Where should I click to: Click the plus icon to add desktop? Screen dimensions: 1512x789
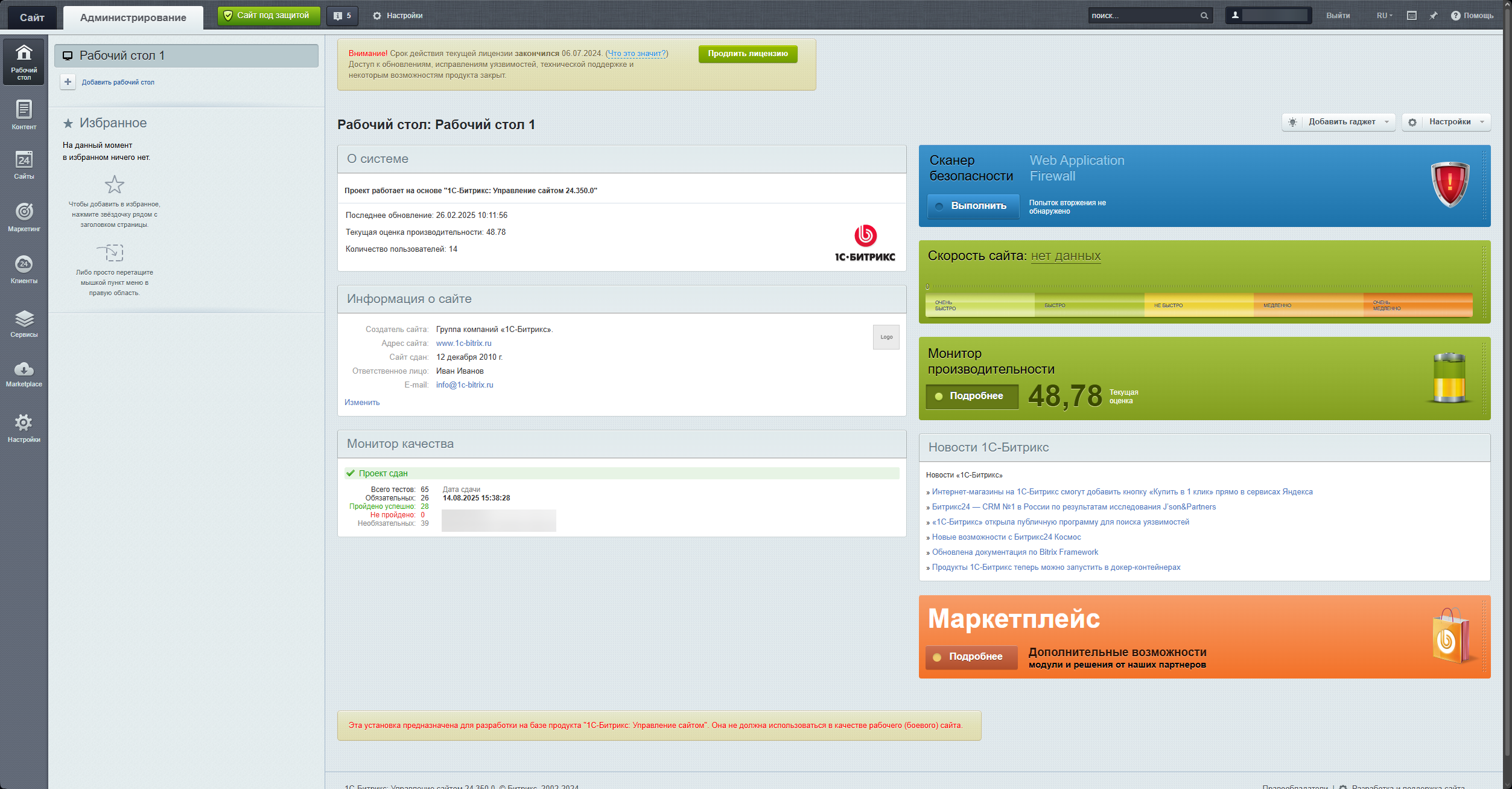(68, 82)
